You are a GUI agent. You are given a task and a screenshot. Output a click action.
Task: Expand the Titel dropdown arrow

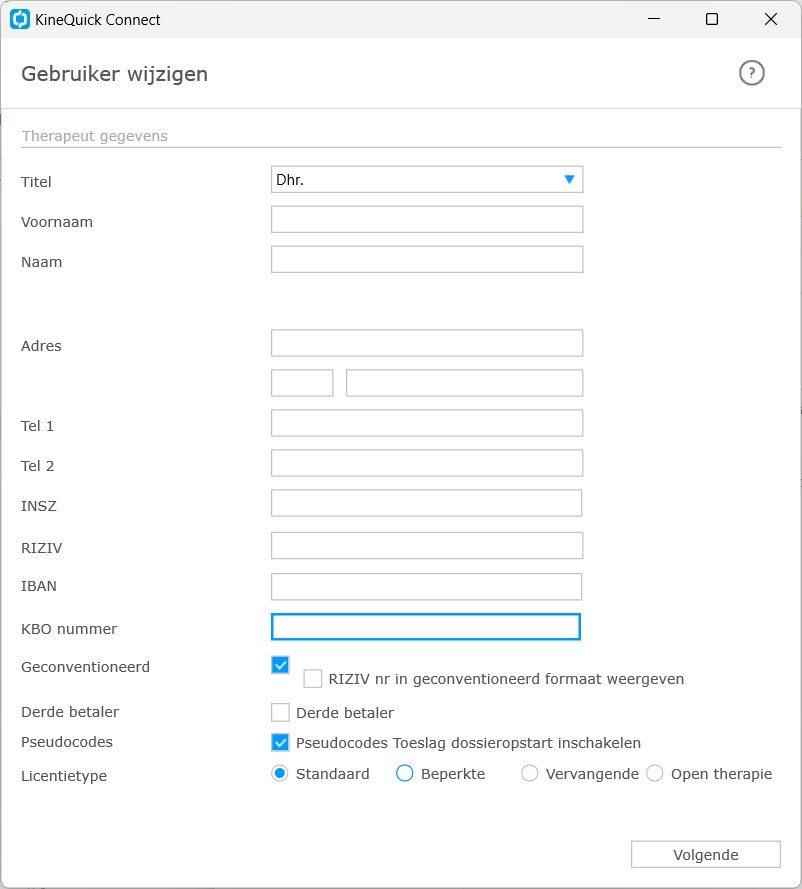click(x=569, y=180)
